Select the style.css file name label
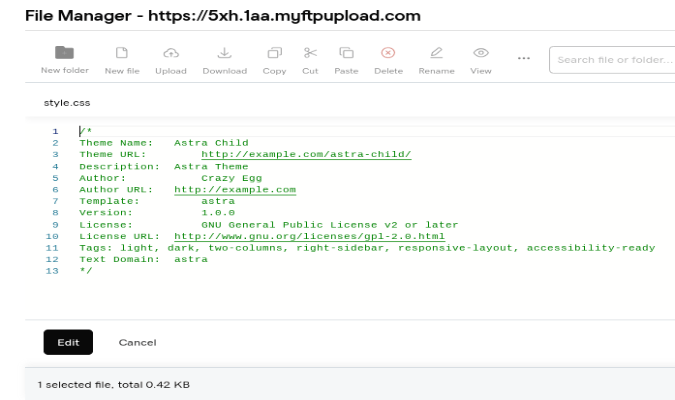 coord(67,103)
